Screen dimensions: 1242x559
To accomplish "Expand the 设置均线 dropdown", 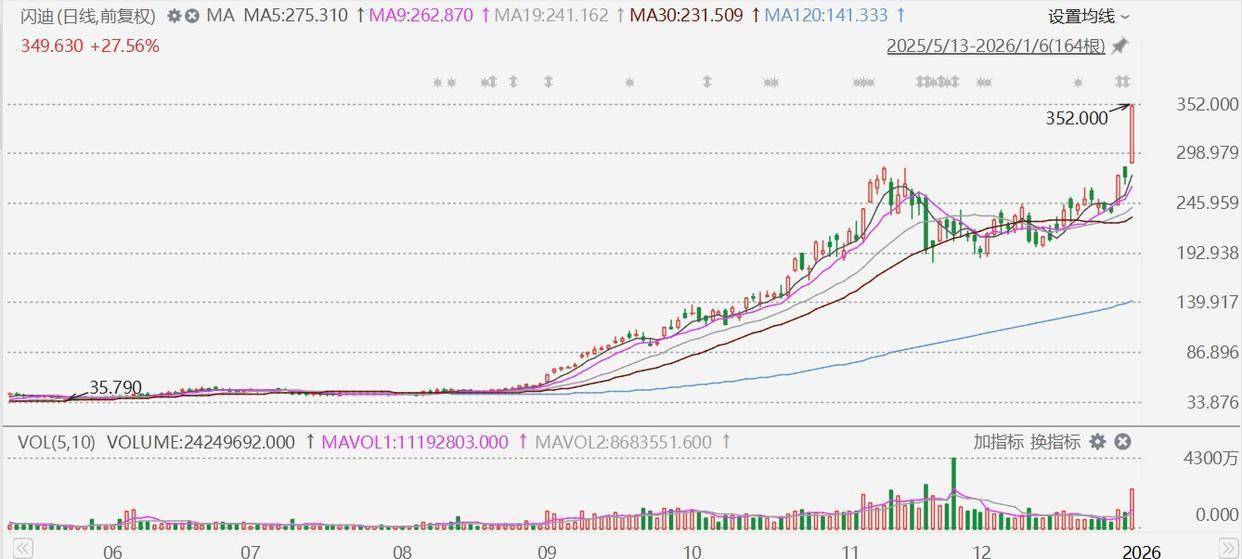I will (x=1088, y=16).
